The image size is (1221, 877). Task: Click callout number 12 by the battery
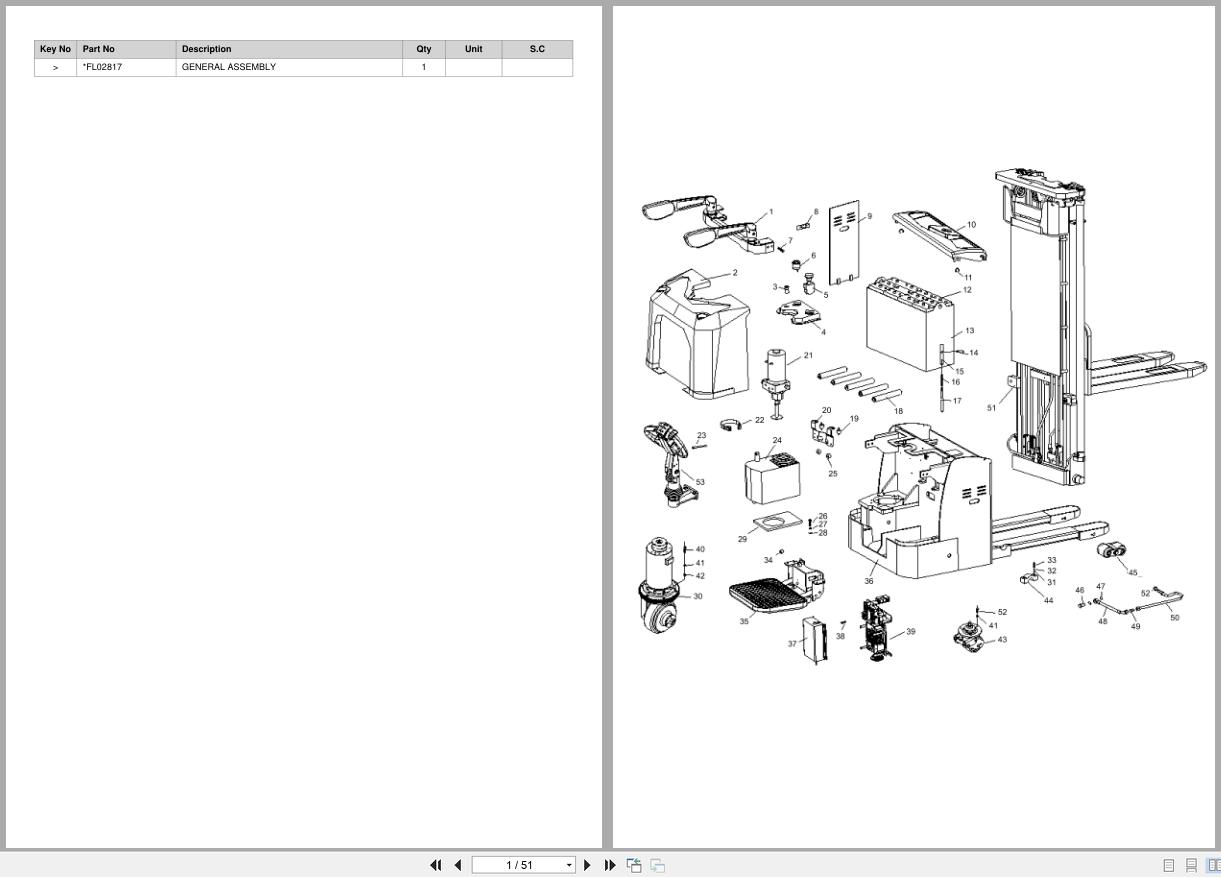click(967, 290)
